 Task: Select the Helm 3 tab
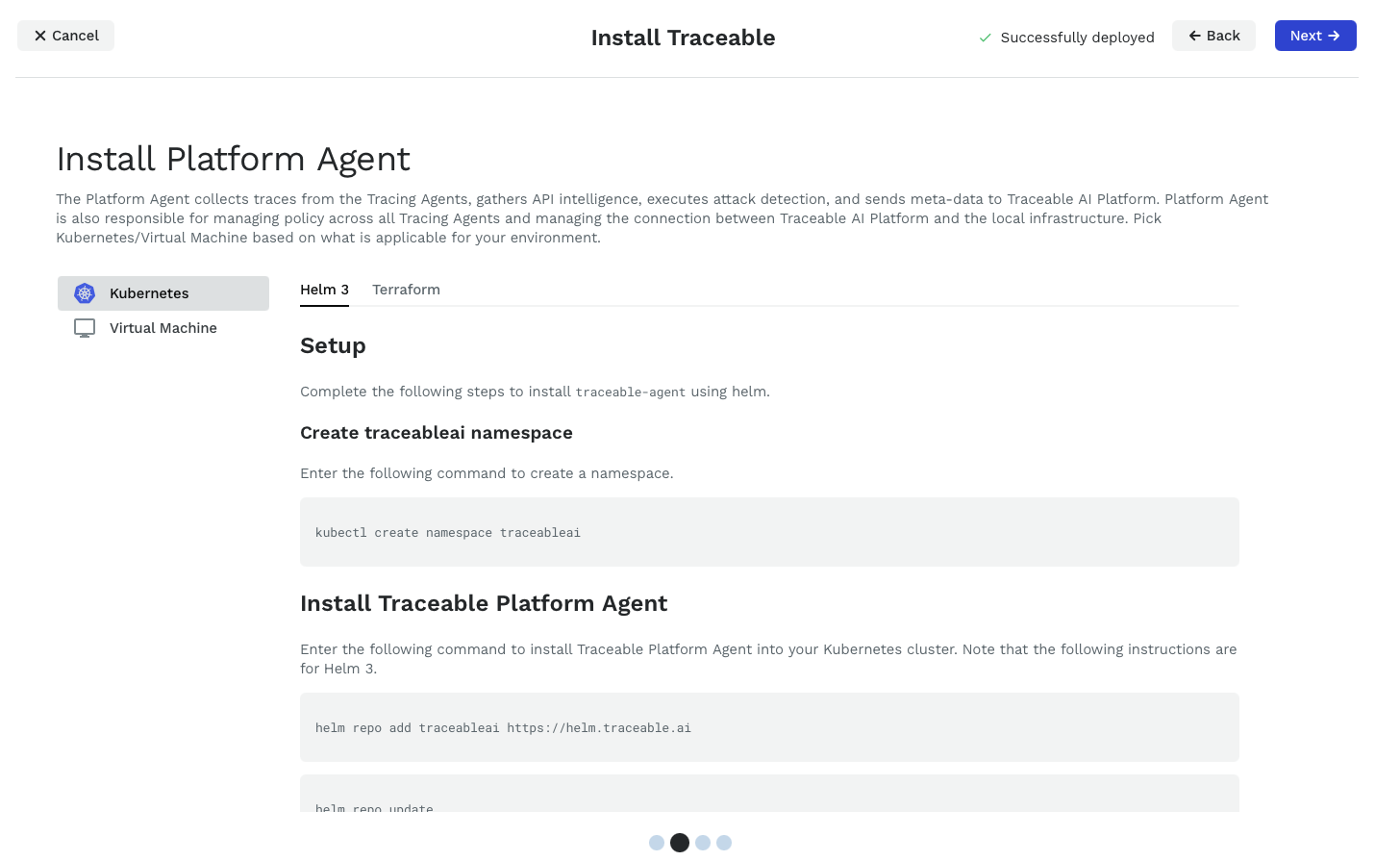point(324,290)
